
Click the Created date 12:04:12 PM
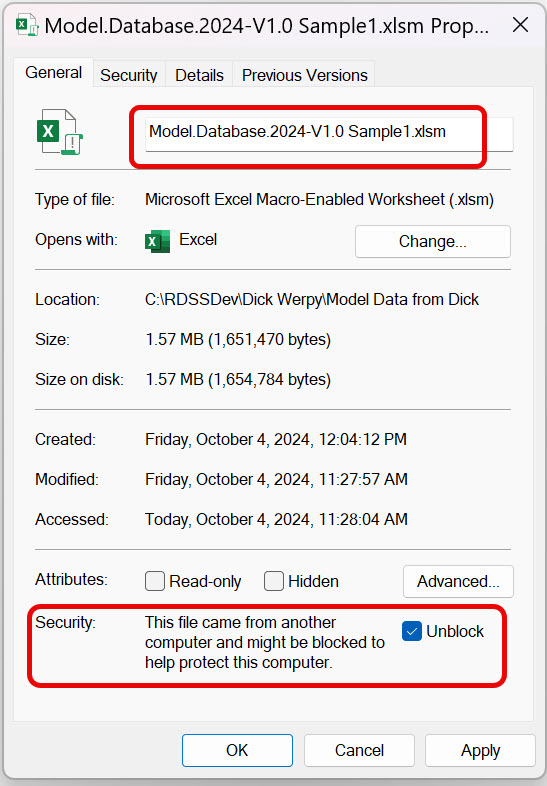point(276,440)
